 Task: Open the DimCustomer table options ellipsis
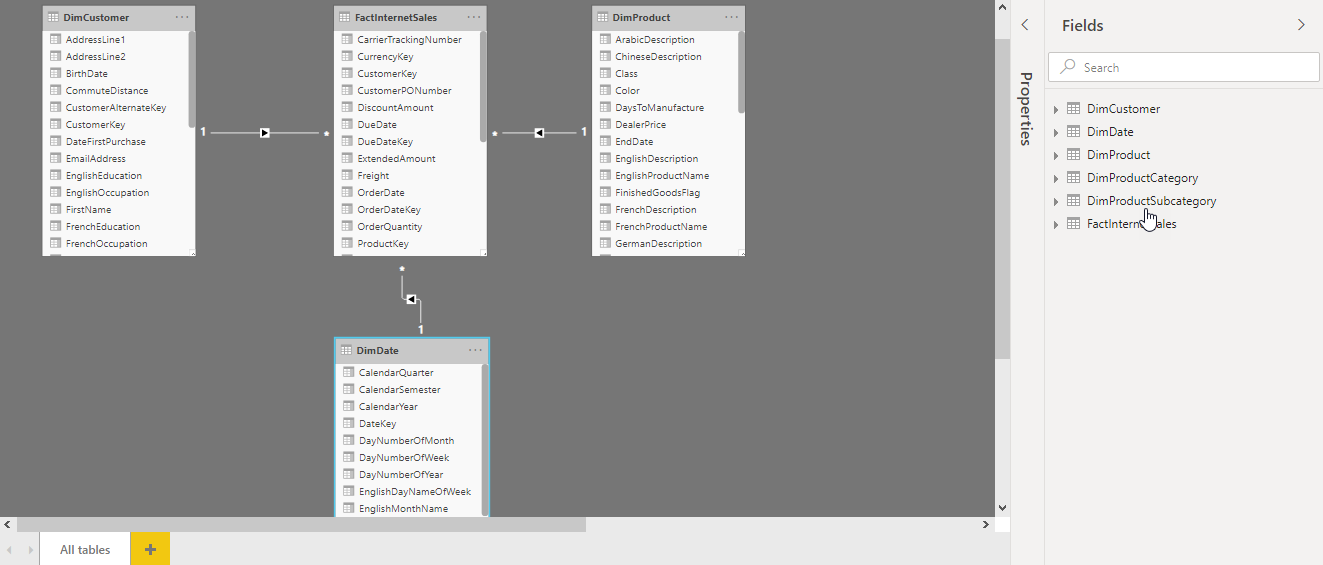tap(181, 17)
